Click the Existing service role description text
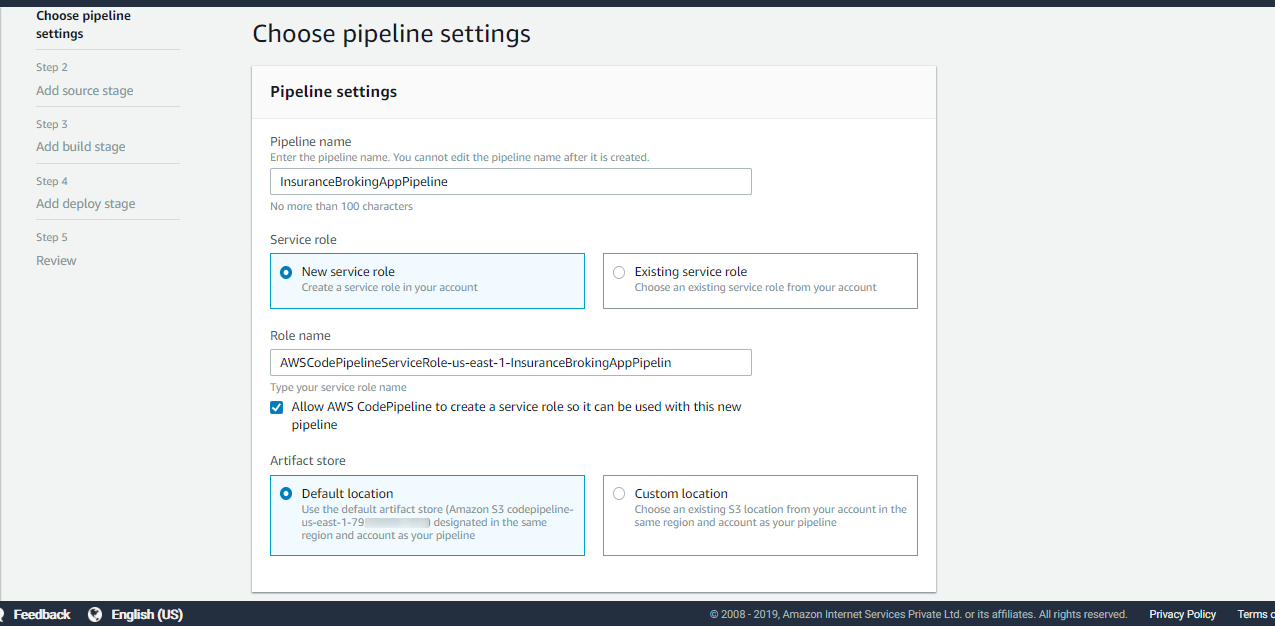Image resolution: width=1275 pixels, height=626 pixels. tap(755, 288)
